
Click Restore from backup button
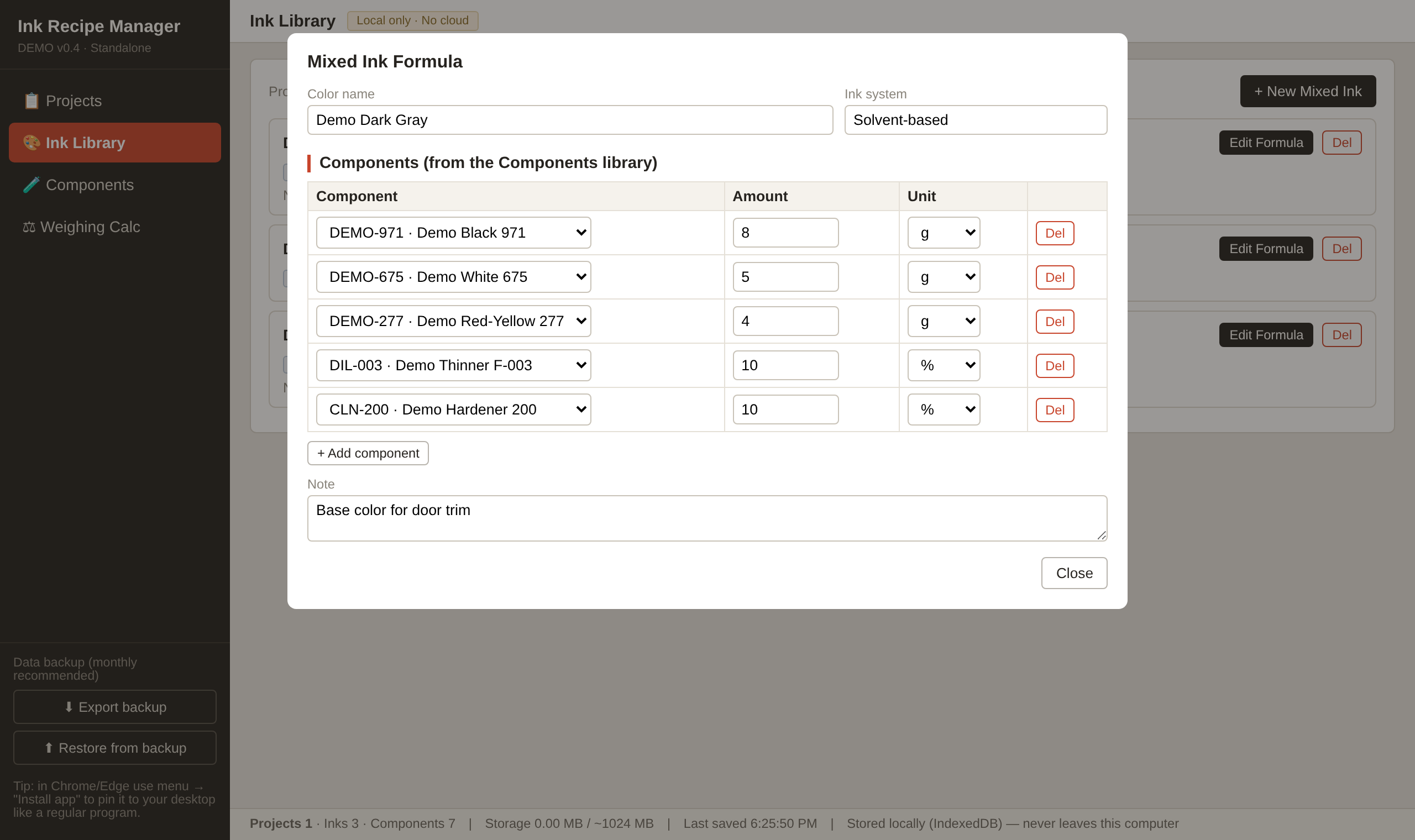point(115,748)
